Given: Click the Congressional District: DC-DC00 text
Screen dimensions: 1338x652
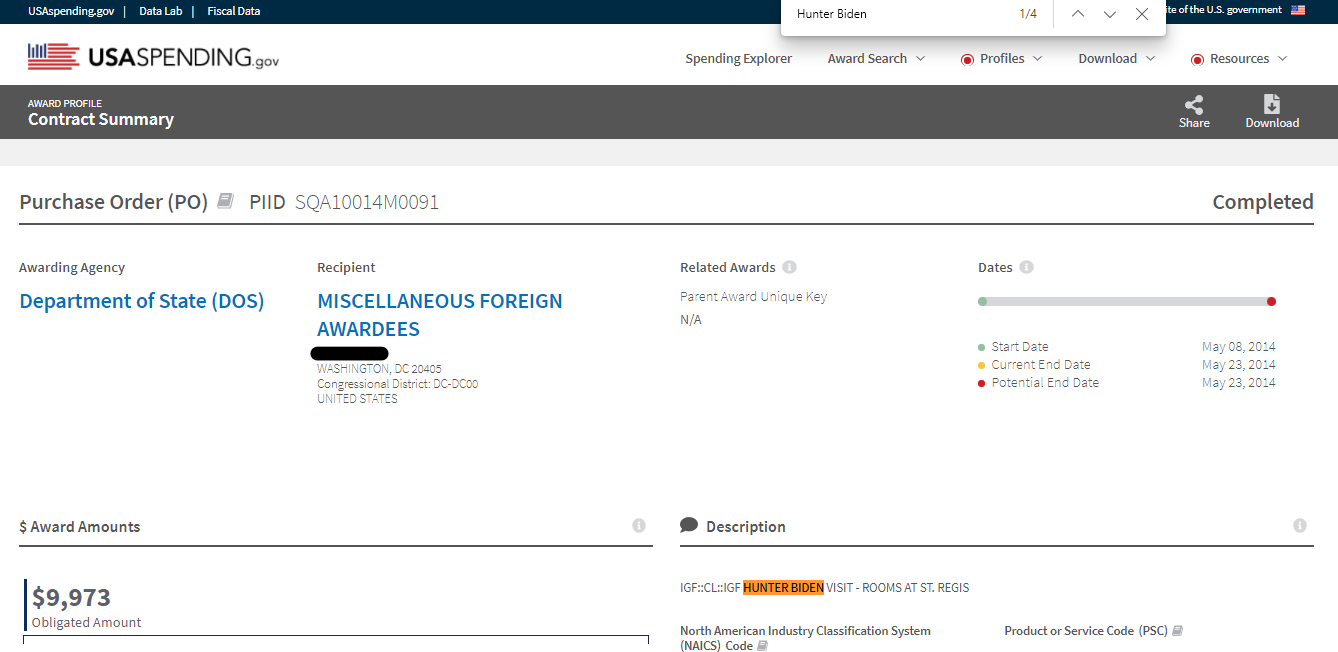Looking at the screenshot, I should 398,384.
